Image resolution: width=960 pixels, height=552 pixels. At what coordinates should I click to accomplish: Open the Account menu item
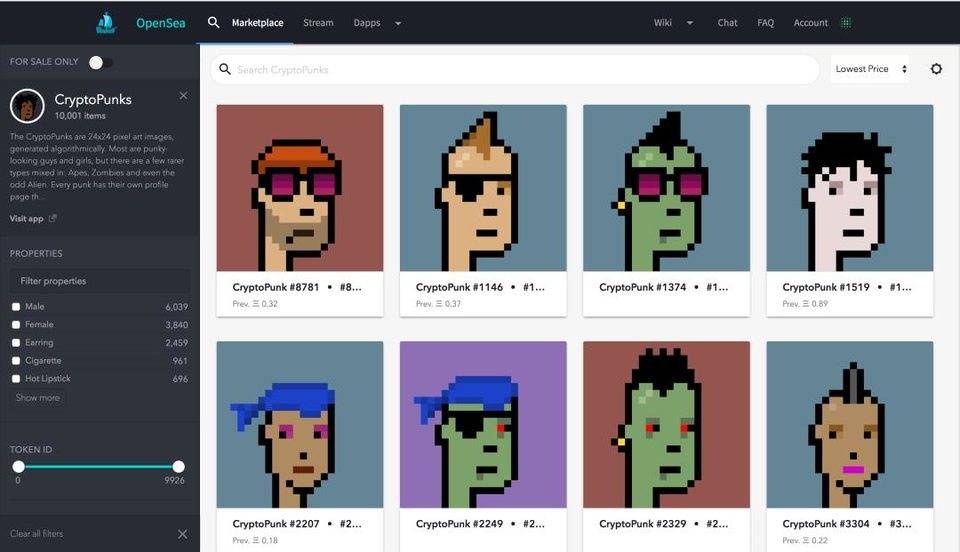point(811,23)
